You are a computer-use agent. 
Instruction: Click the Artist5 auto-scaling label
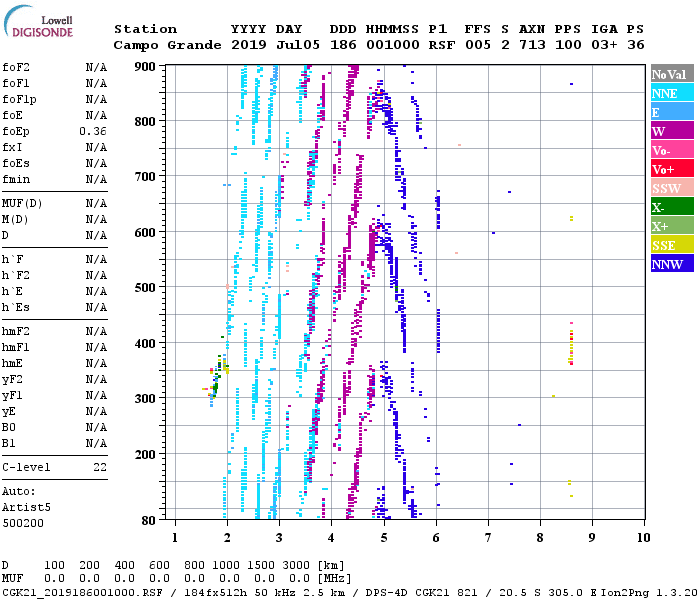(26, 507)
